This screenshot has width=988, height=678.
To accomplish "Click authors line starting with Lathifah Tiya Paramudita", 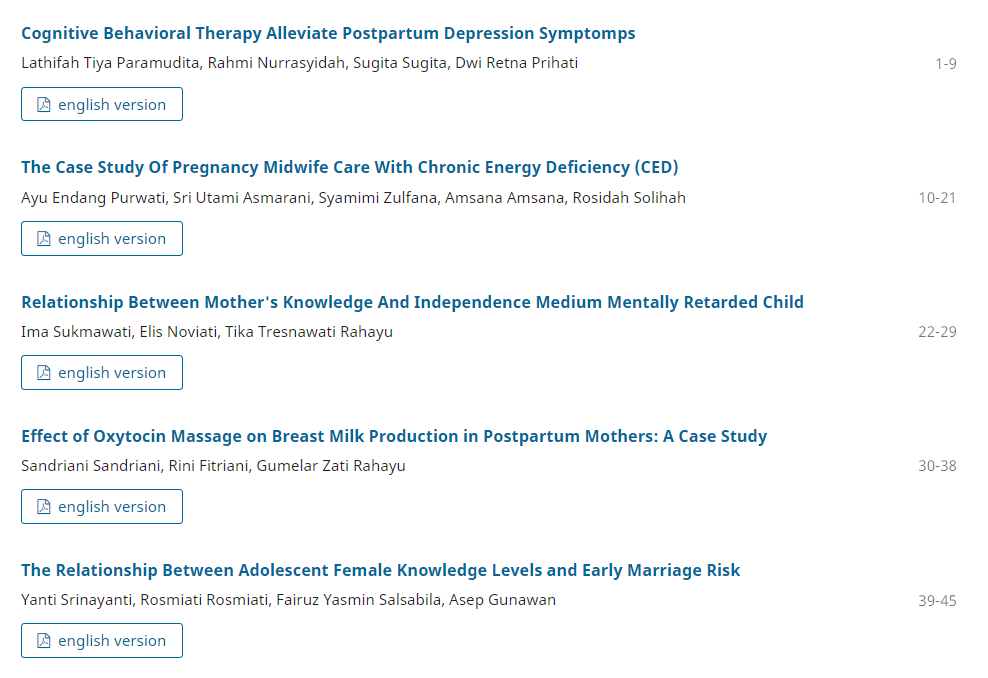I will coord(299,63).
